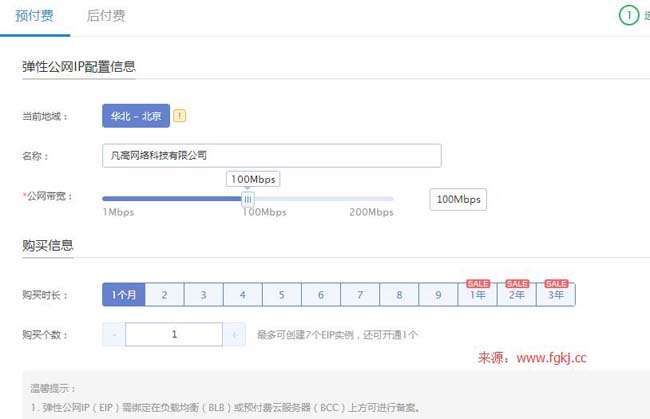Viewport: 650px width, 419px height.
Task: Select the 3年 SALE duration option
Action: [555, 295]
